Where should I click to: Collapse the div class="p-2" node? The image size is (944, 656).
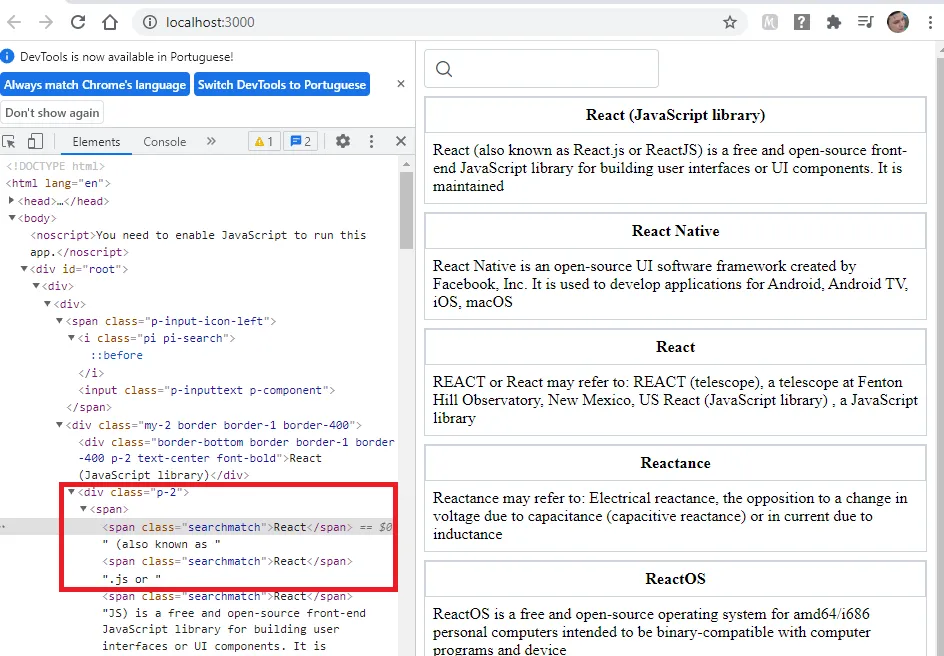click(71, 492)
